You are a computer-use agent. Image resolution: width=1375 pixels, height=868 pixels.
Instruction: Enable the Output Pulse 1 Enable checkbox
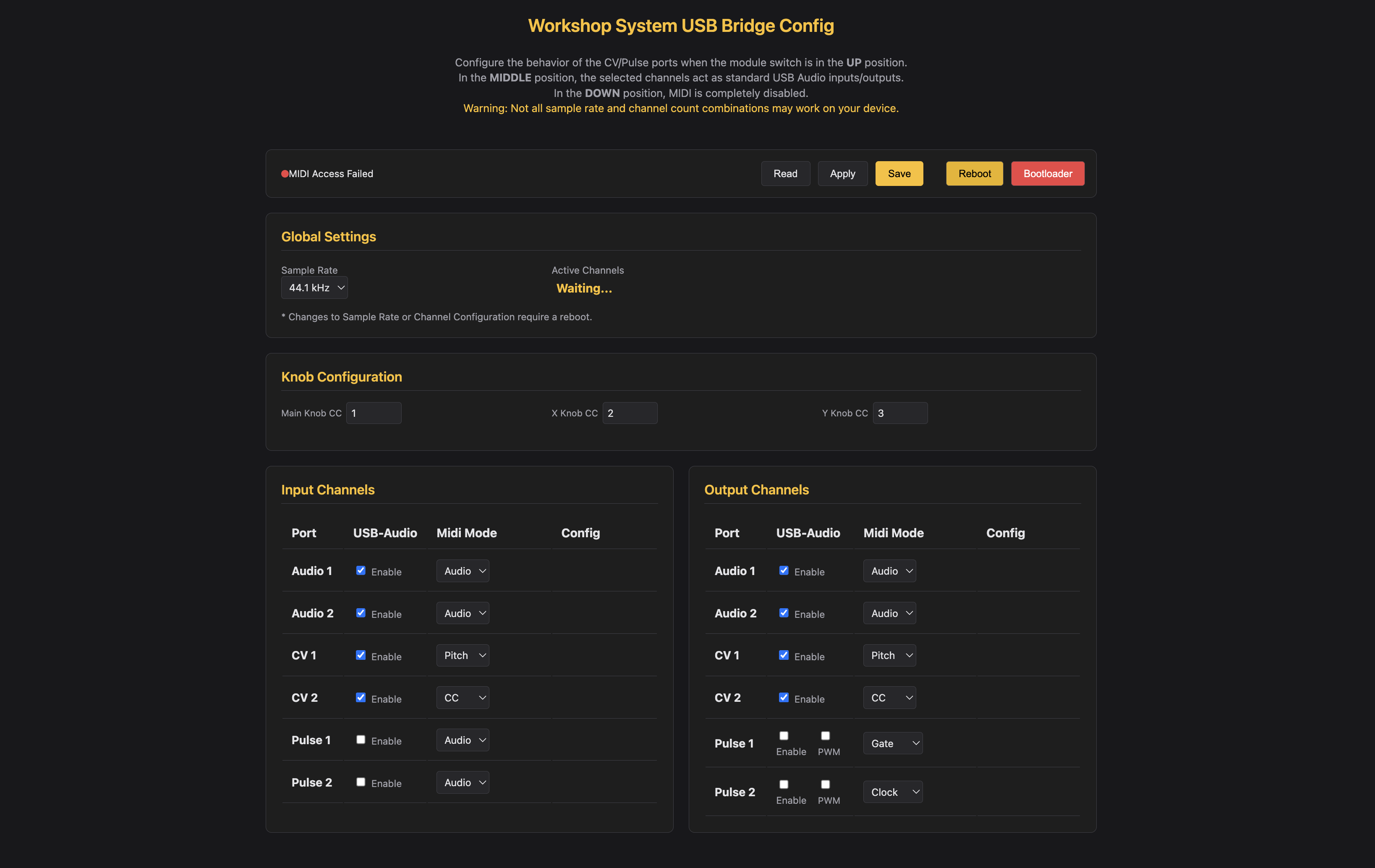(784, 735)
